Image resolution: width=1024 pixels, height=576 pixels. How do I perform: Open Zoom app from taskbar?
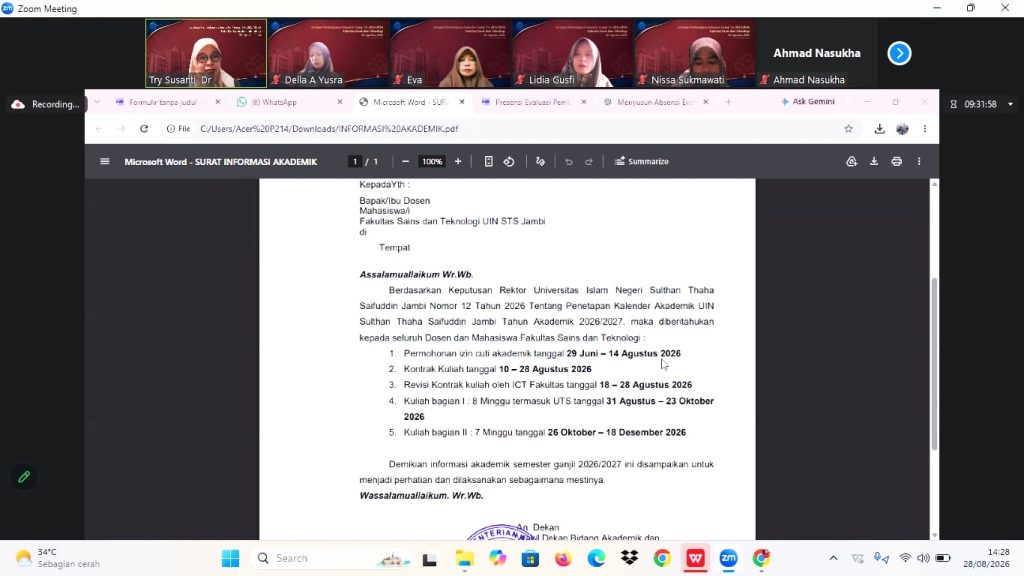click(x=728, y=558)
